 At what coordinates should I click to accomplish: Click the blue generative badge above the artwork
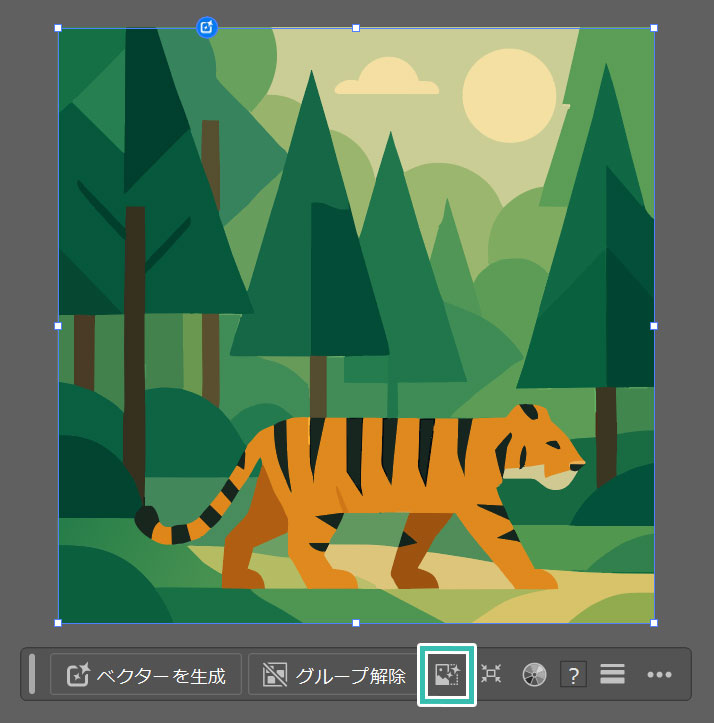(207, 27)
